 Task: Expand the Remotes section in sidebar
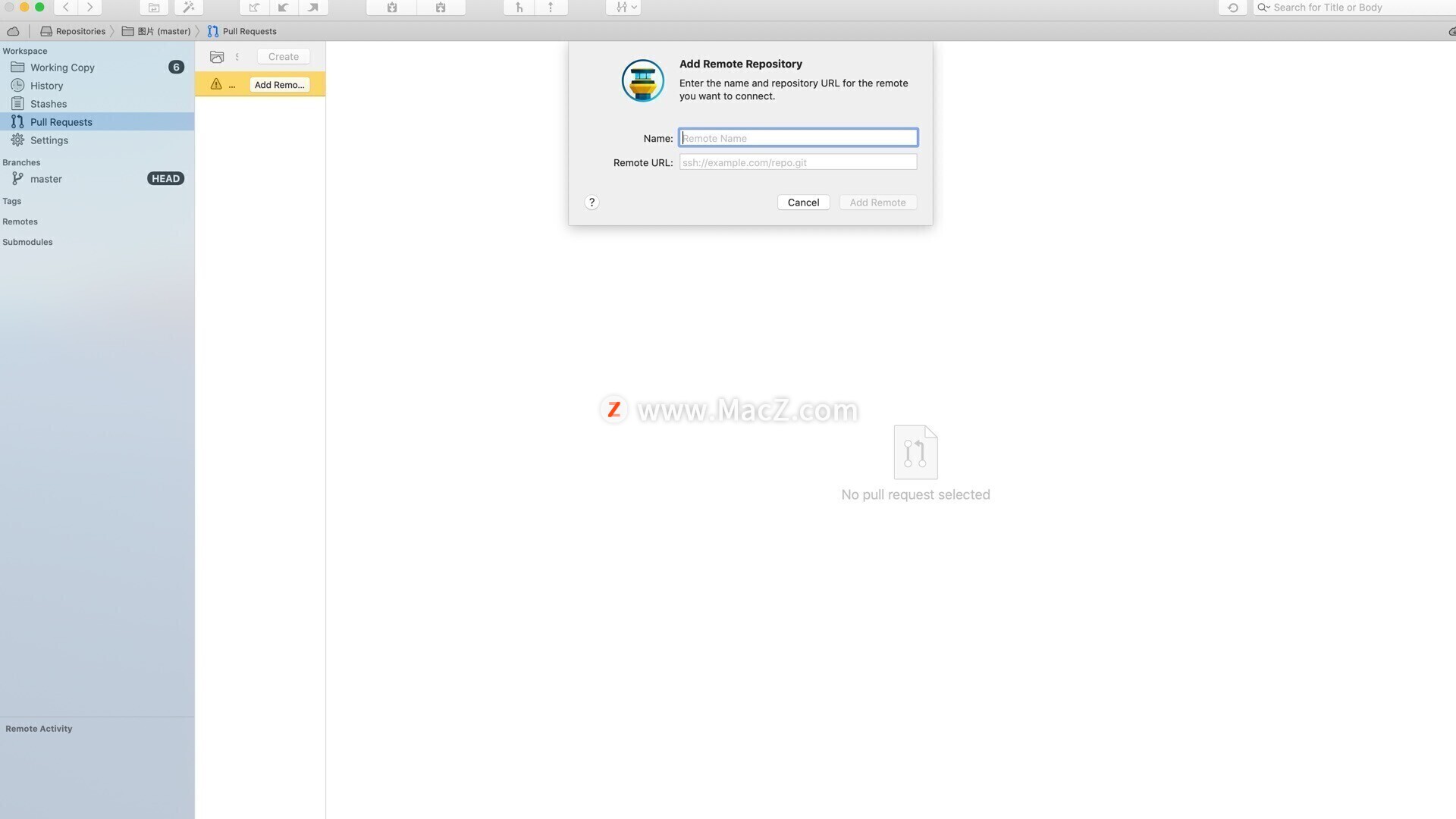[19, 222]
